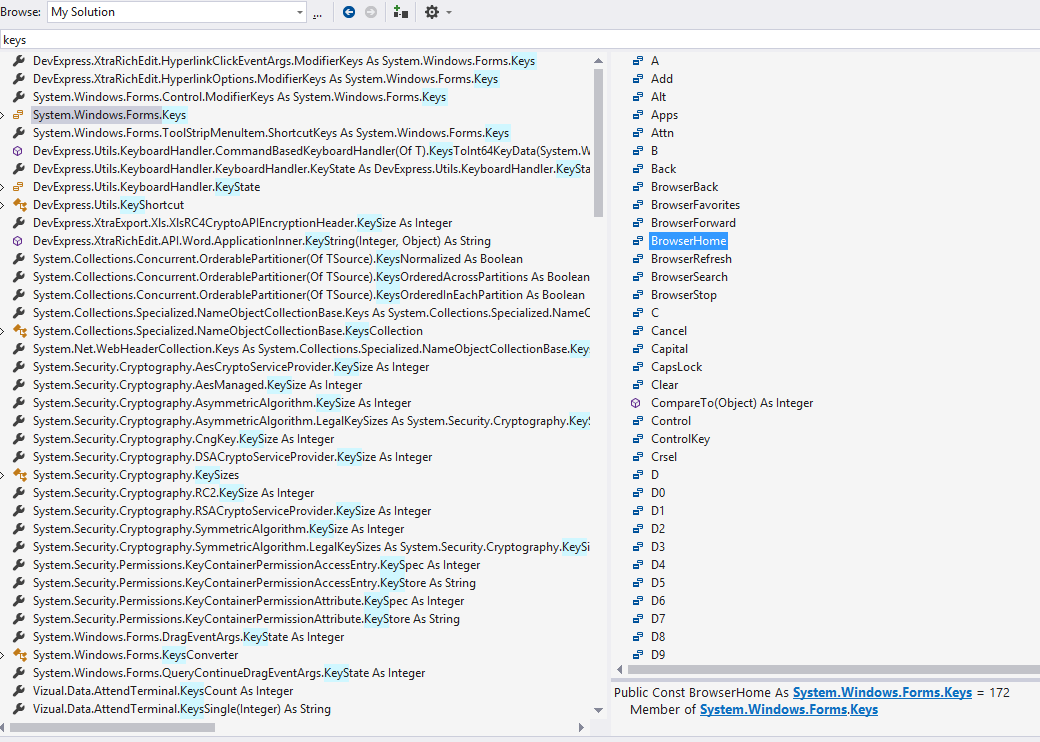Click the method icon beside CompareTo(Object)
Image resolution: width=1040 pixels, height=742 pixels.
tap(636, 403)
